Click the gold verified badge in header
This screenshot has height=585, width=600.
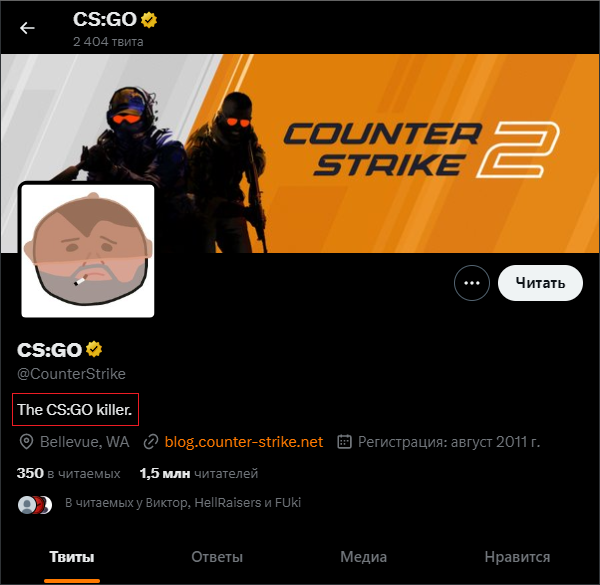point(149,20)
